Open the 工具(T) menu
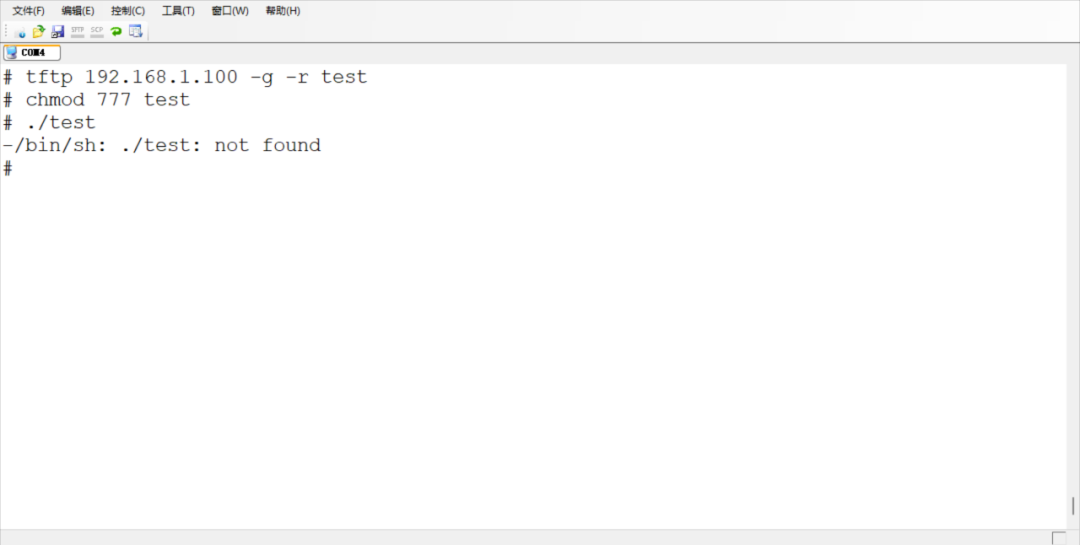Viewport: 1080px width, 545px height. pyautogui.click(x=178, y=10)
